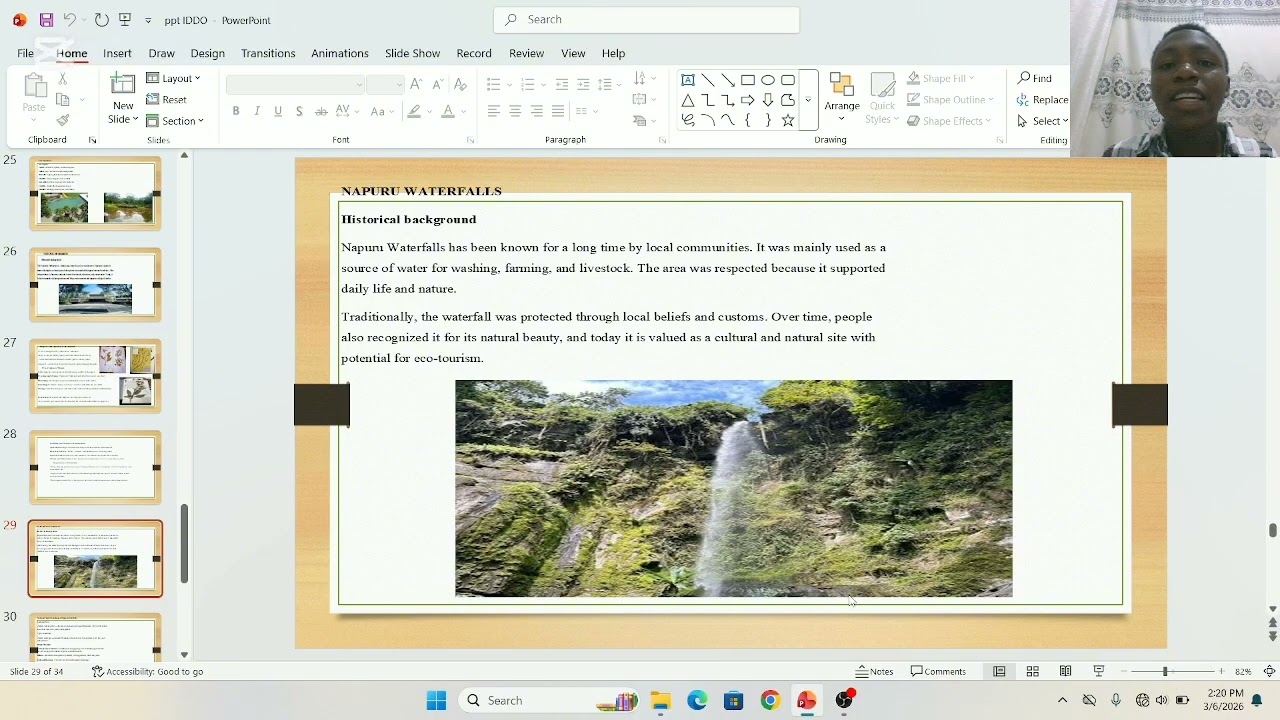Image resolution: width=1280 pixels, height=720 pixels.
Task: Select the Down Arrow block shape
Action: (768, 100)
